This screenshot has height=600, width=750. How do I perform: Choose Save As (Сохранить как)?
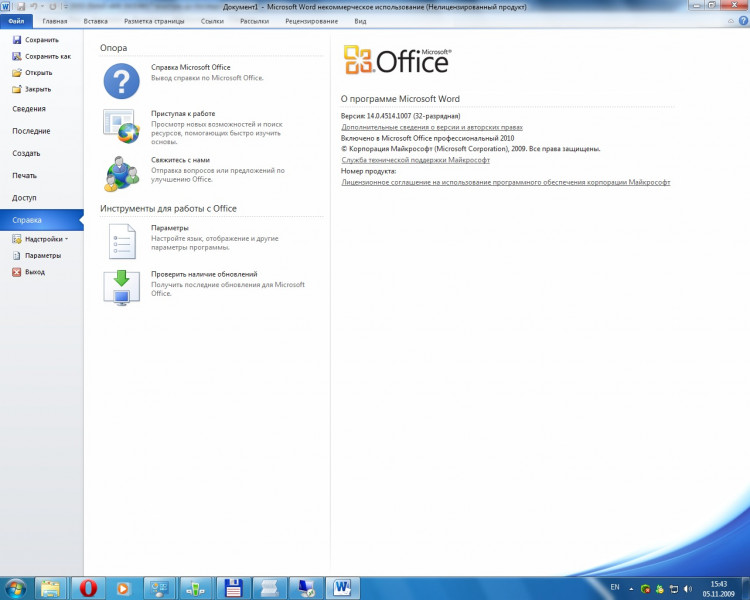tap(42, 56)
